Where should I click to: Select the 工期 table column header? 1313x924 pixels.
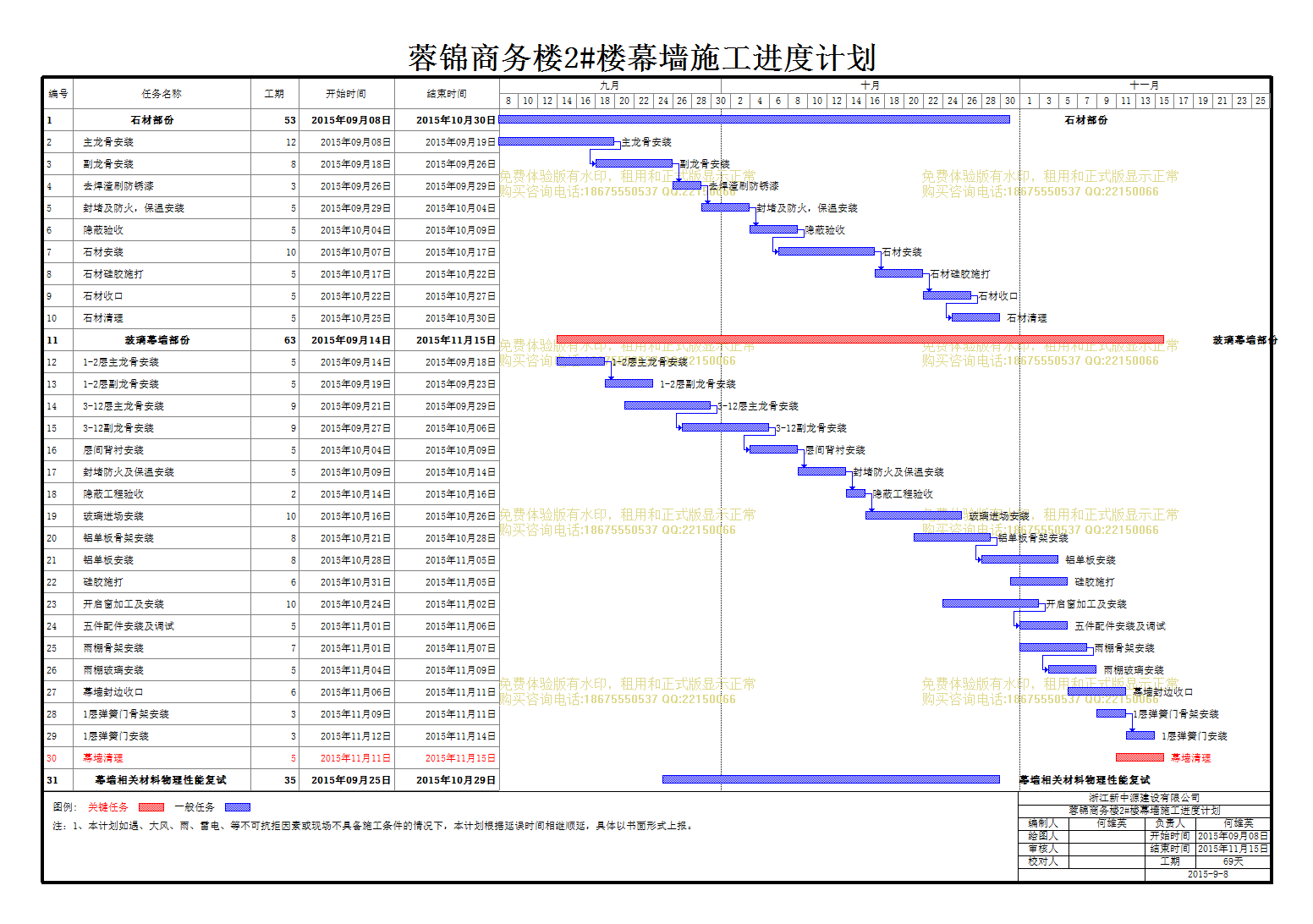tap(274, 94)
